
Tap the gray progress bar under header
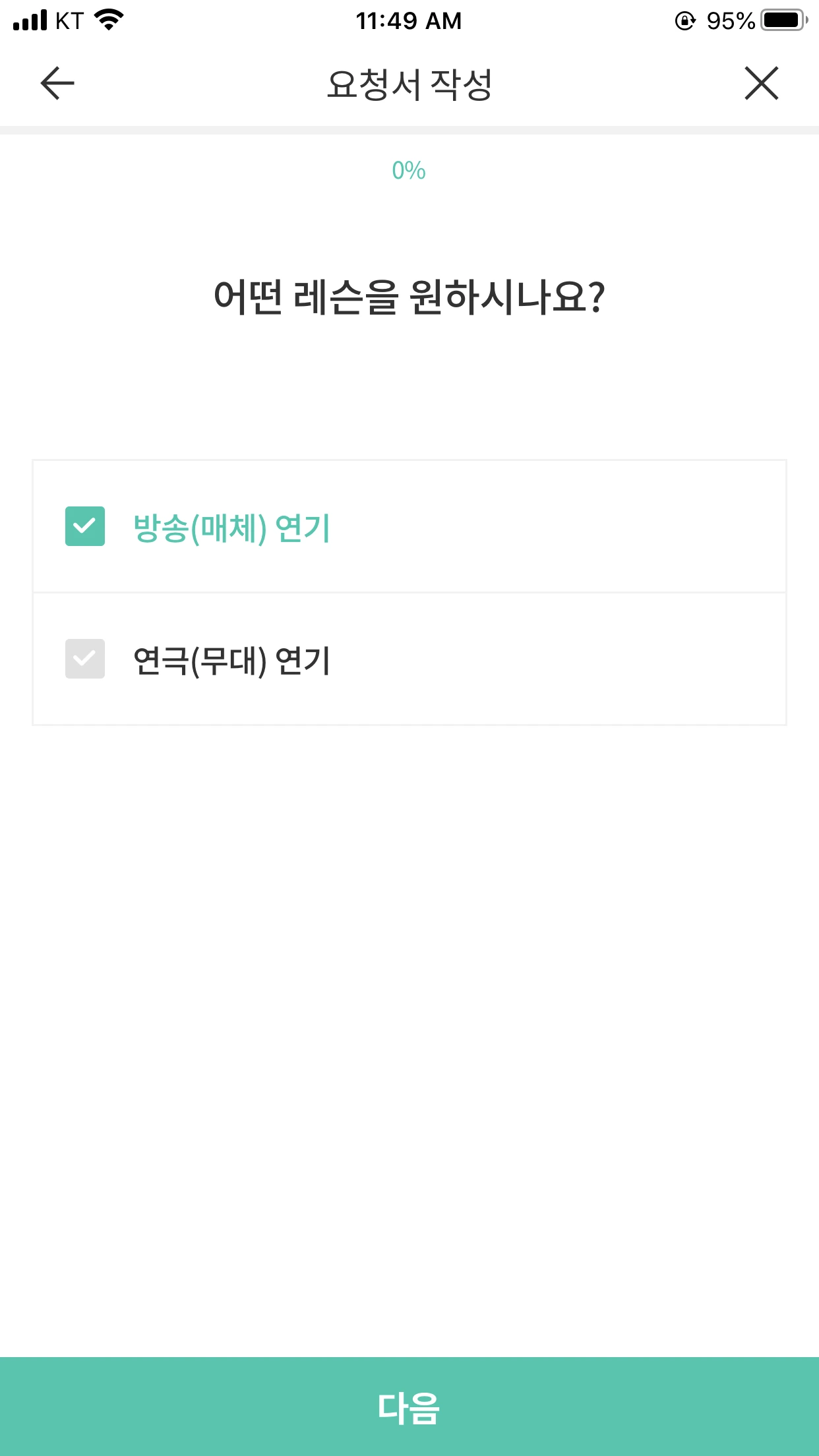pos(409,130)
